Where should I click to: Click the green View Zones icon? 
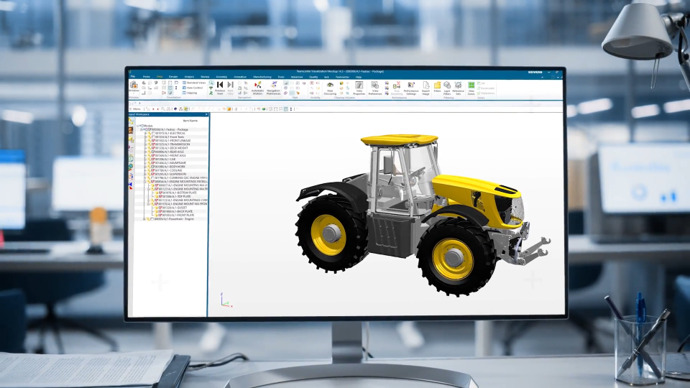click(x=471, y=85)
